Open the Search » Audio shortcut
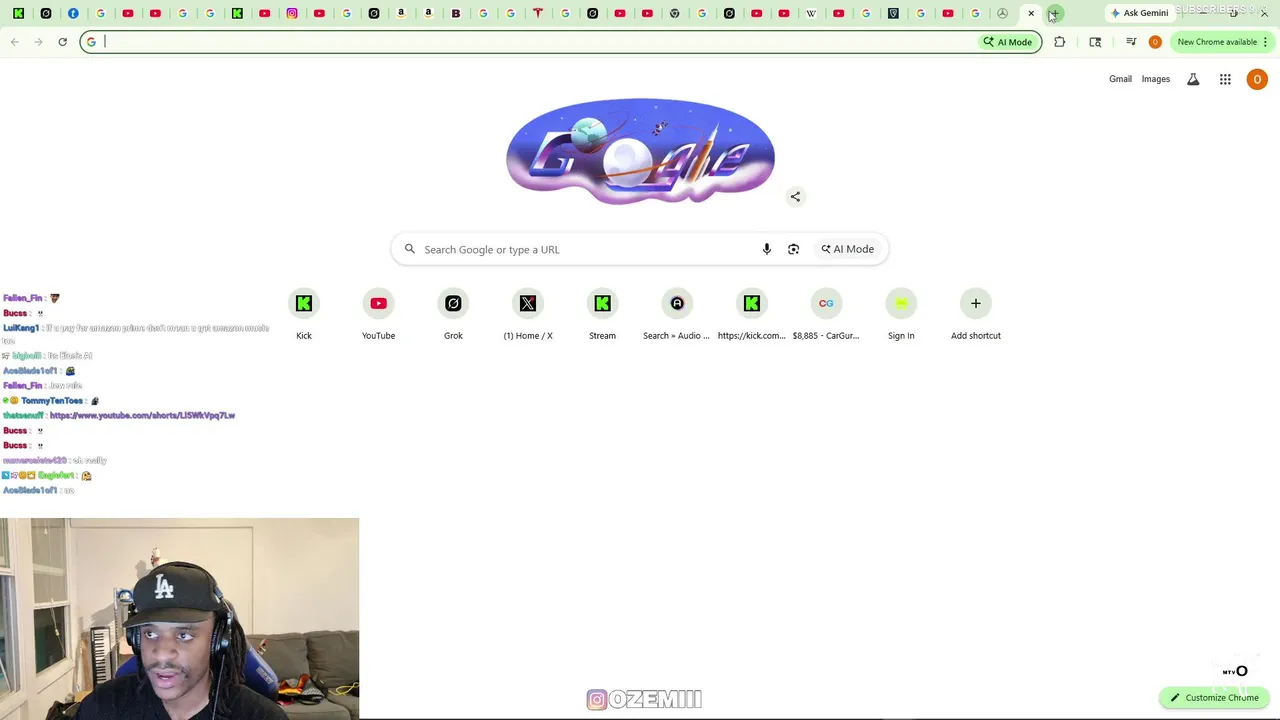The image size is (1280, 720). coord(677,314)
